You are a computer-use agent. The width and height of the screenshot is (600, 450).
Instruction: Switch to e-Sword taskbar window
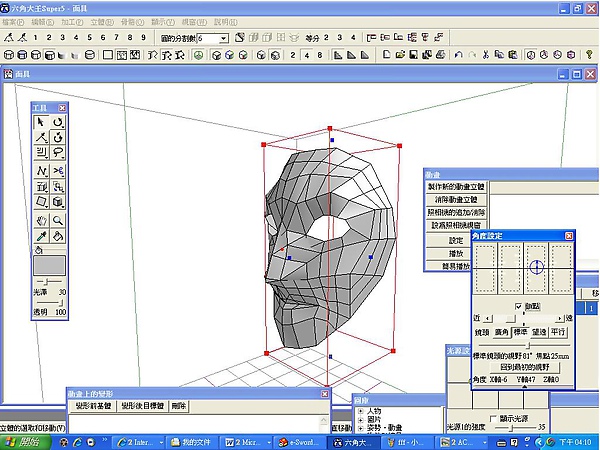300,442
